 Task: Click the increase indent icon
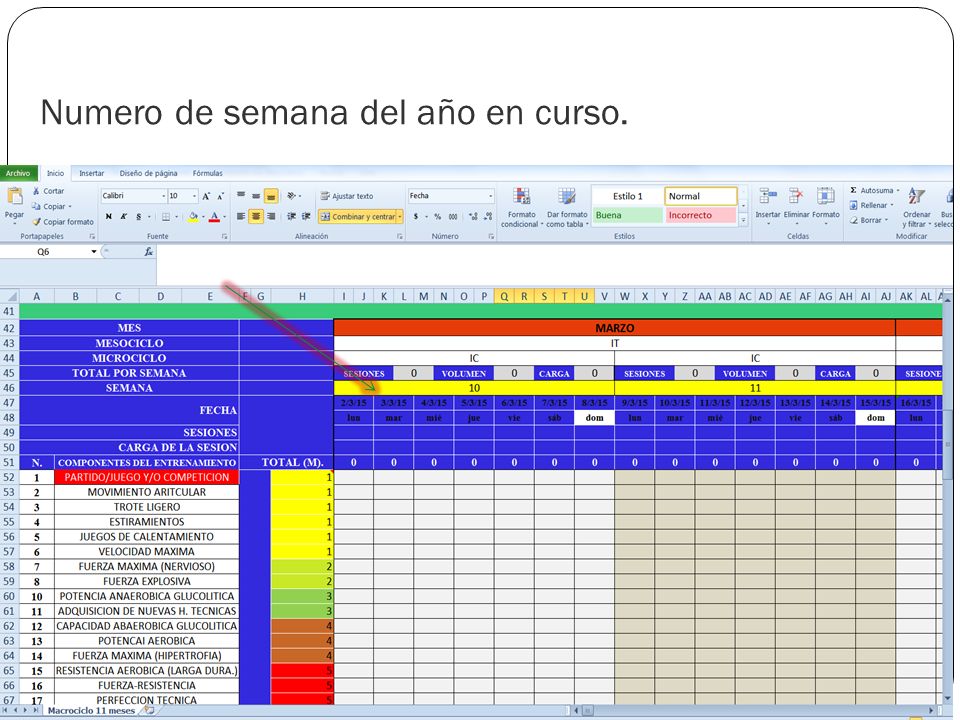306,216
